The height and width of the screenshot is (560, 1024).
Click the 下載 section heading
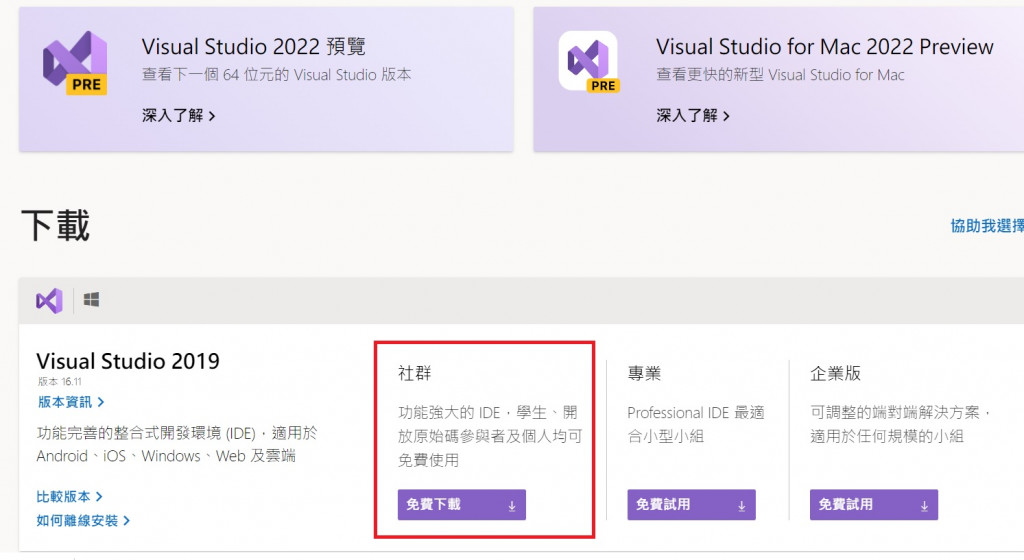[56, 226]
